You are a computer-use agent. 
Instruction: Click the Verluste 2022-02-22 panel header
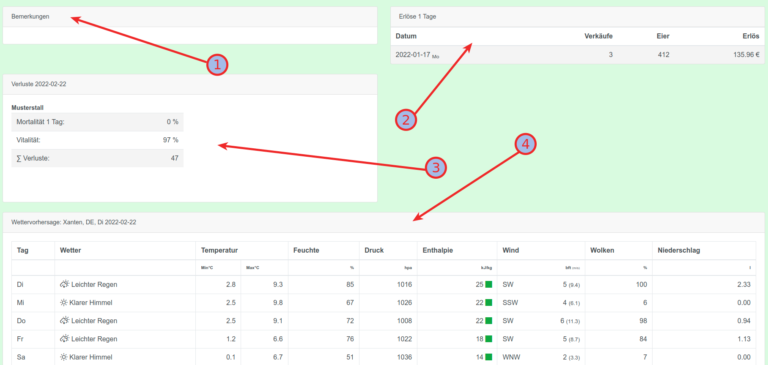click(190, 84)
